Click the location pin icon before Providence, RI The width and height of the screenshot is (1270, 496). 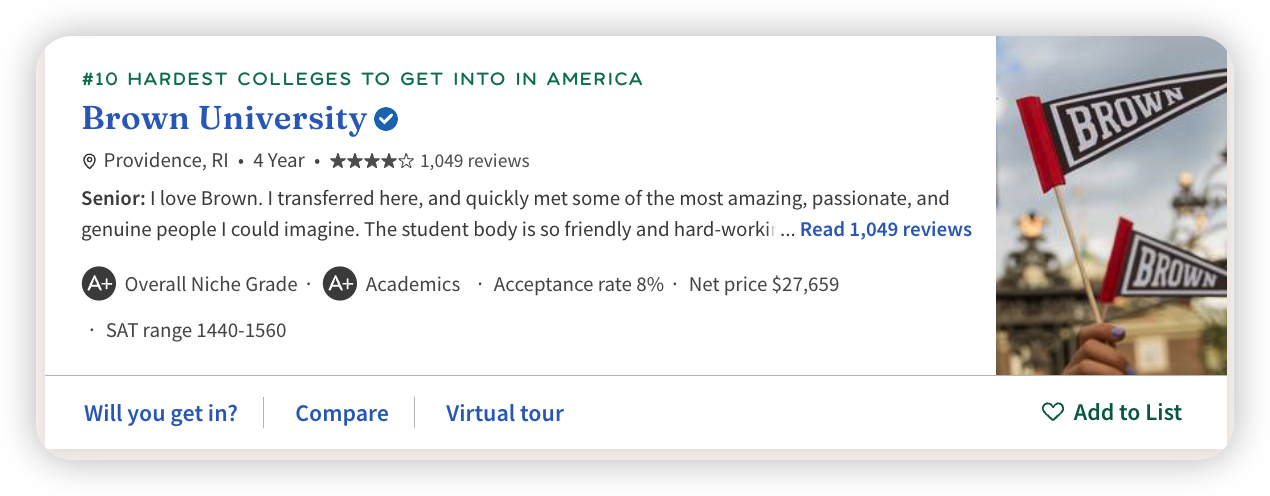[89, 161]
